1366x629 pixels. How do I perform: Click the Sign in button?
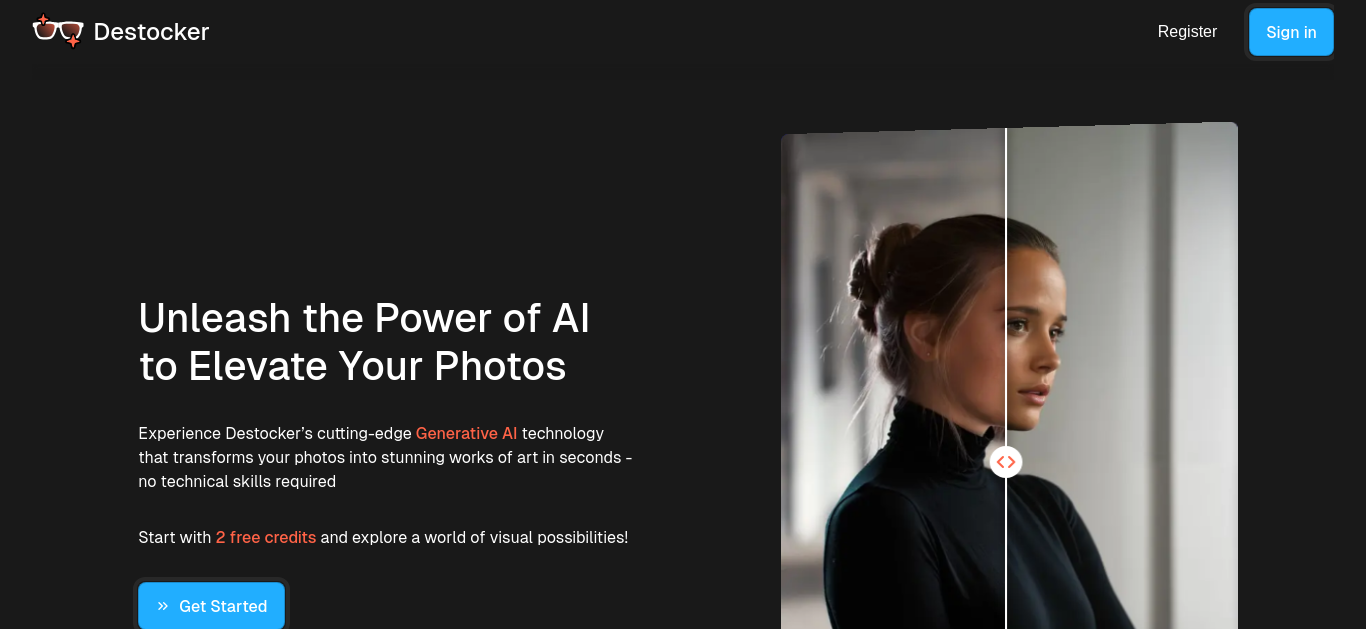(x=1291, y=32)
